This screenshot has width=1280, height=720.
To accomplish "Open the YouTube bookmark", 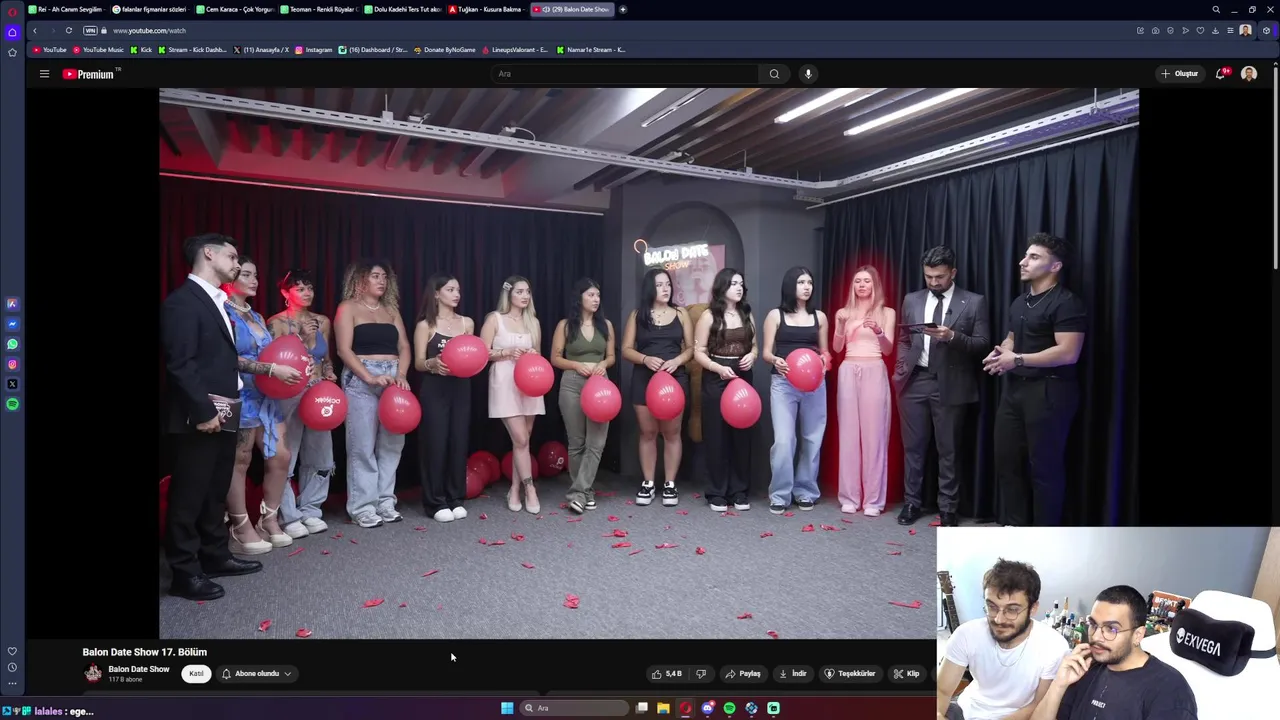I will (50, 50).
